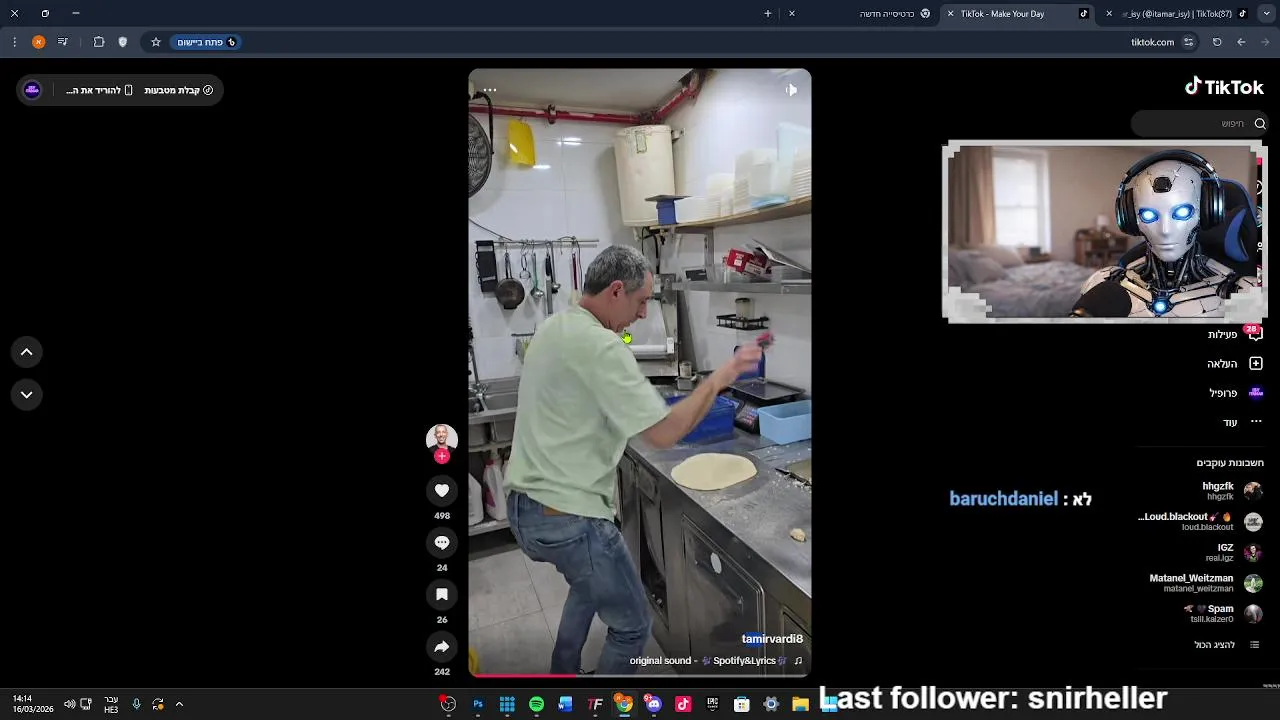This screenshot has height=720, width=1280.
Task: Go to previous video with up chevron
Action: click(27, 352)
